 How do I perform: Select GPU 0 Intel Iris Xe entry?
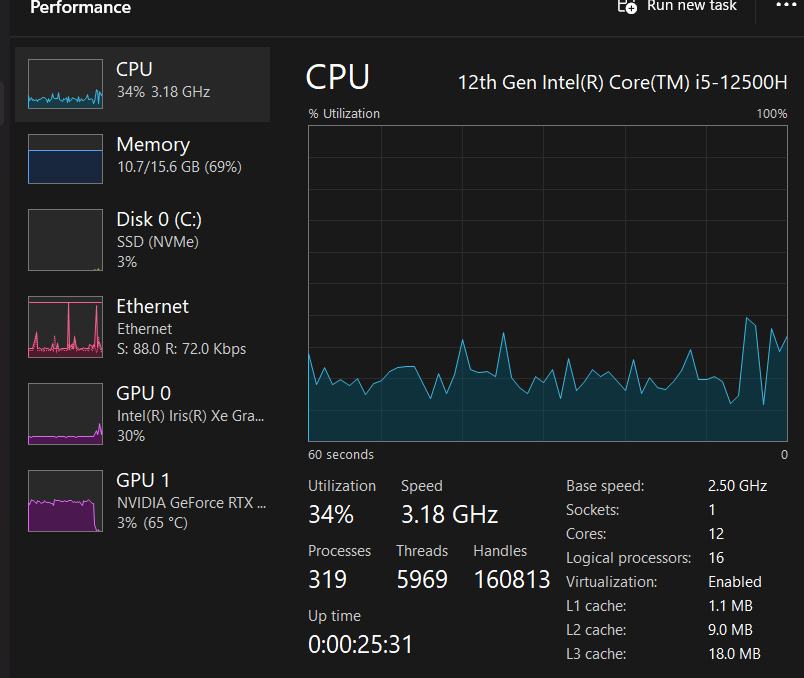coord(188,413)
